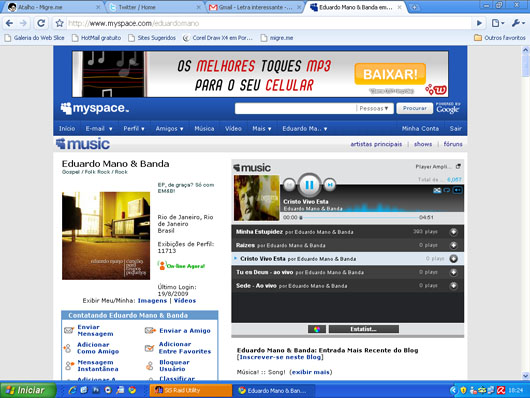Add Raizes song with its plus icon
The width and height of the screenshot is (530, 398).
pos(454,245)
